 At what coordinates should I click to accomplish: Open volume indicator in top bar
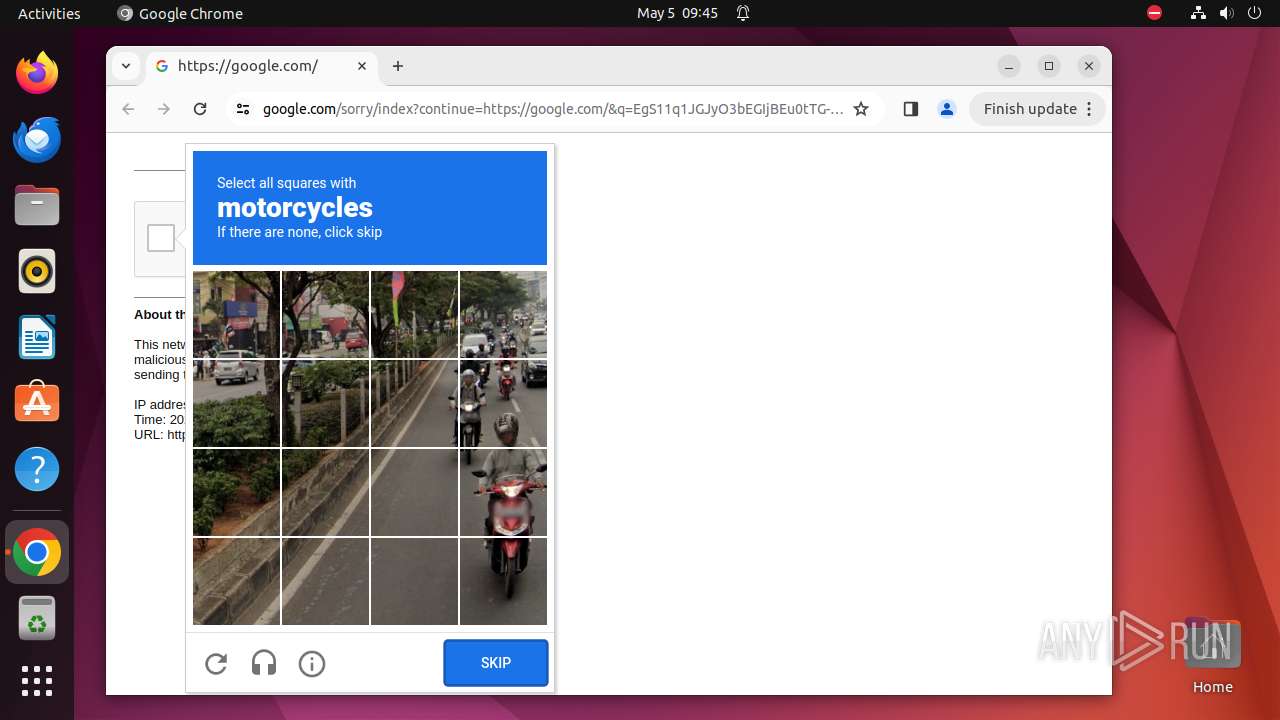coord(1227,13)
